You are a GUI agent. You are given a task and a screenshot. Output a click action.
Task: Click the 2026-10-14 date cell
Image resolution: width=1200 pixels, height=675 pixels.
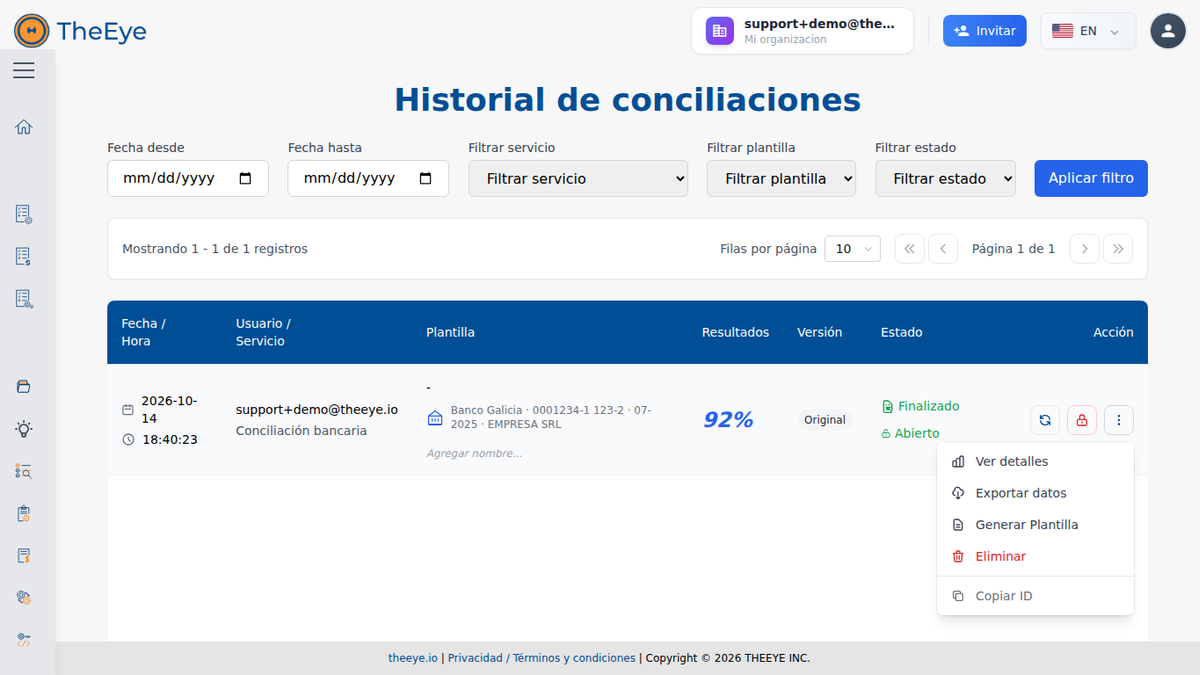click(x=169, y=409)
